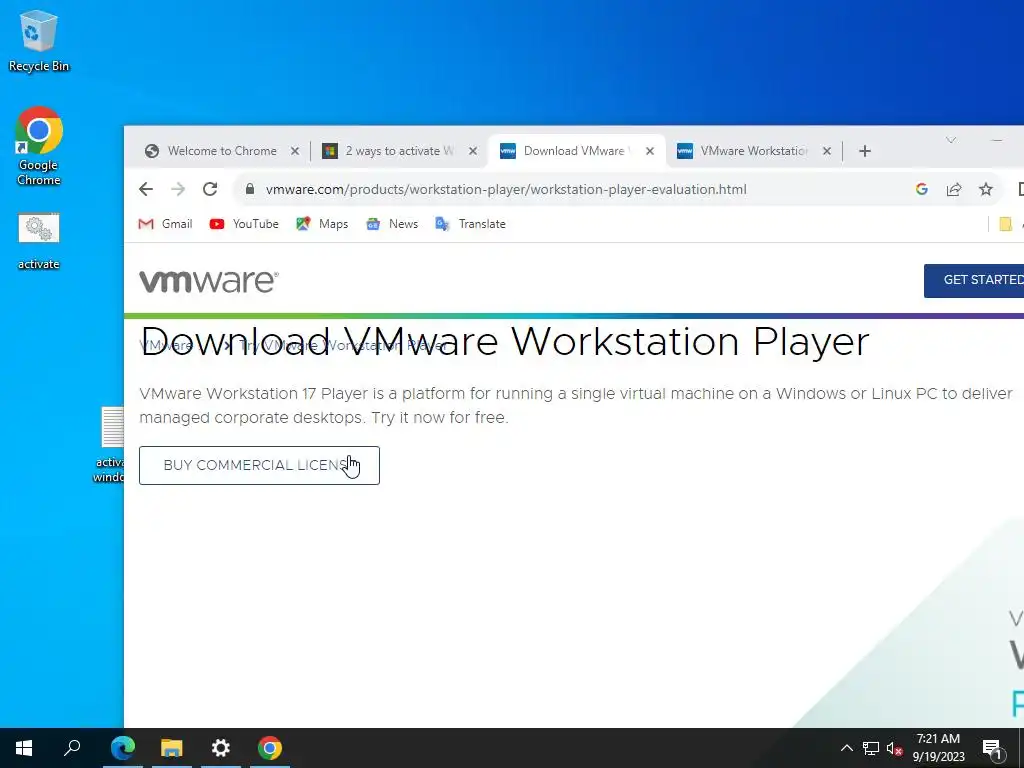Close the VMware Workstation tab

827,151
